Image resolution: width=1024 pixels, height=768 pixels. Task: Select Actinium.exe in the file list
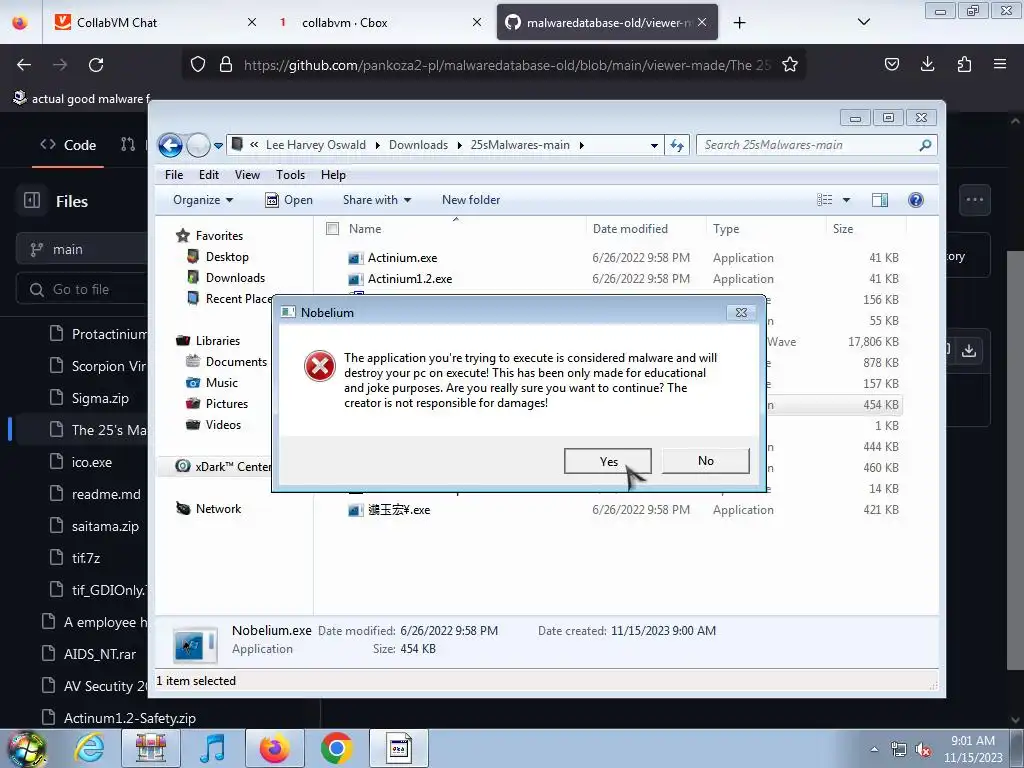pos(402,258)
